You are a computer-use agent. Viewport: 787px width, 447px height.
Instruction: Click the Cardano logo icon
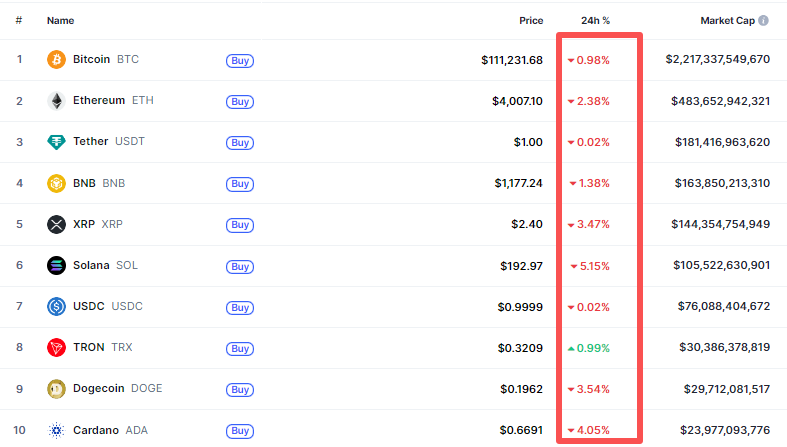pyautogui.click(x=56, y=430)
